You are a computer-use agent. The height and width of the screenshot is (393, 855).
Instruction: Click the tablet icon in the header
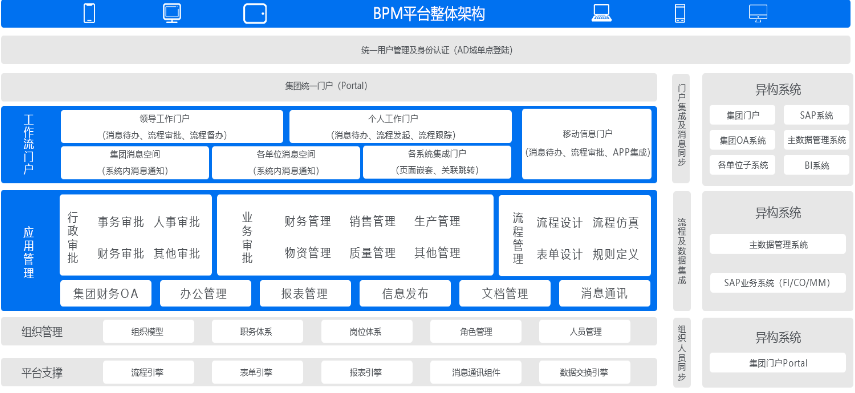pos(255,14)
